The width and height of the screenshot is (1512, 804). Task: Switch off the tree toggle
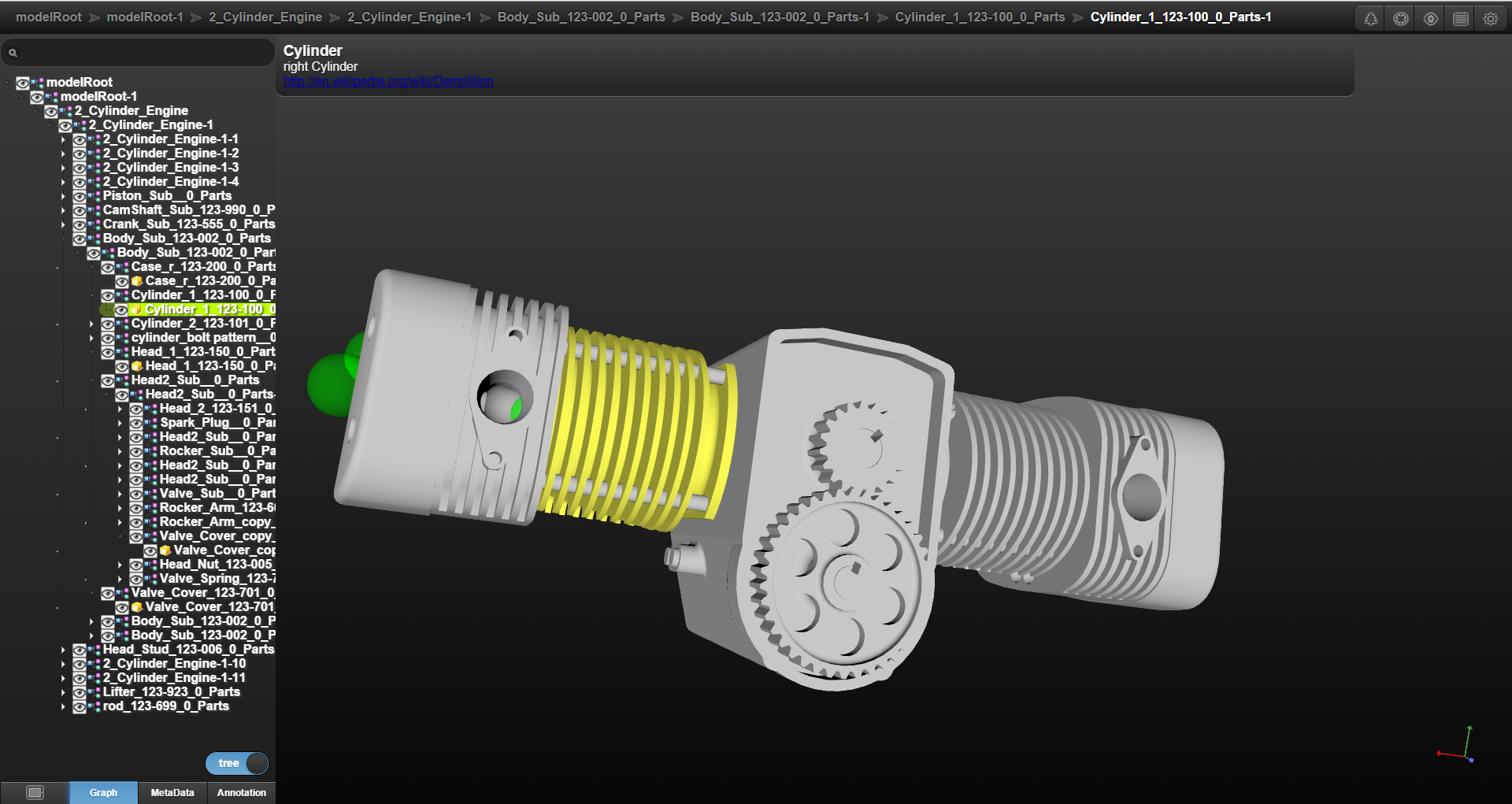click(x=237, y=763)
